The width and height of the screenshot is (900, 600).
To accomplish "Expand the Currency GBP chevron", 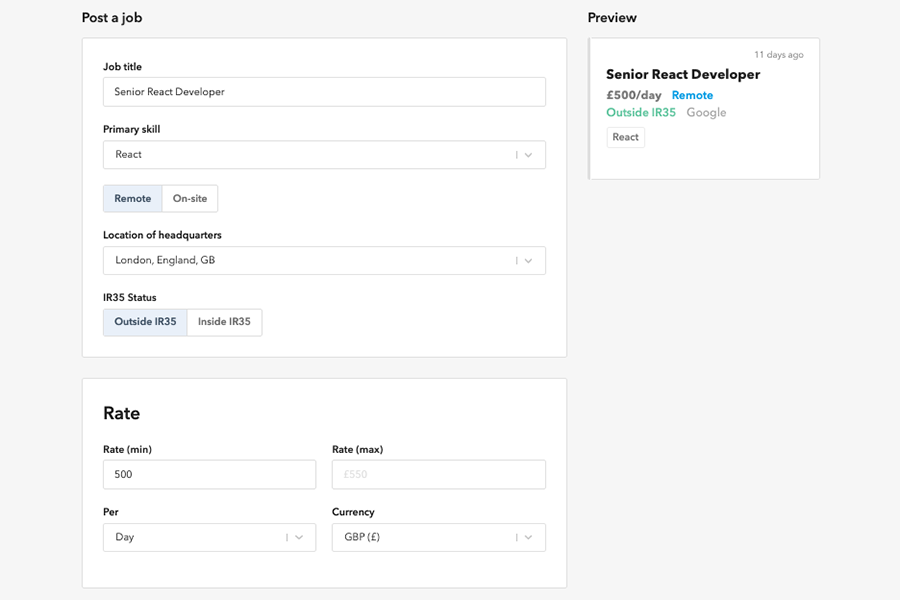I will pyautogui.click(x=529, y=538).
